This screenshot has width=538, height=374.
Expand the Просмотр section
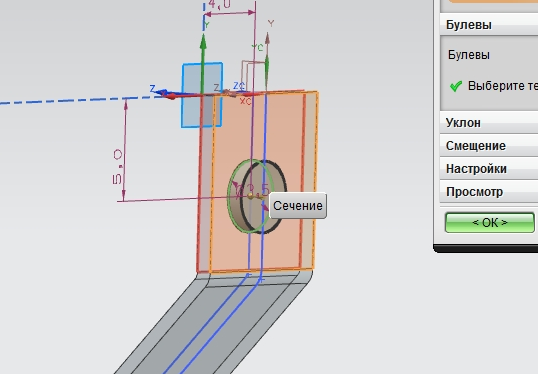[x=489, y=191]
